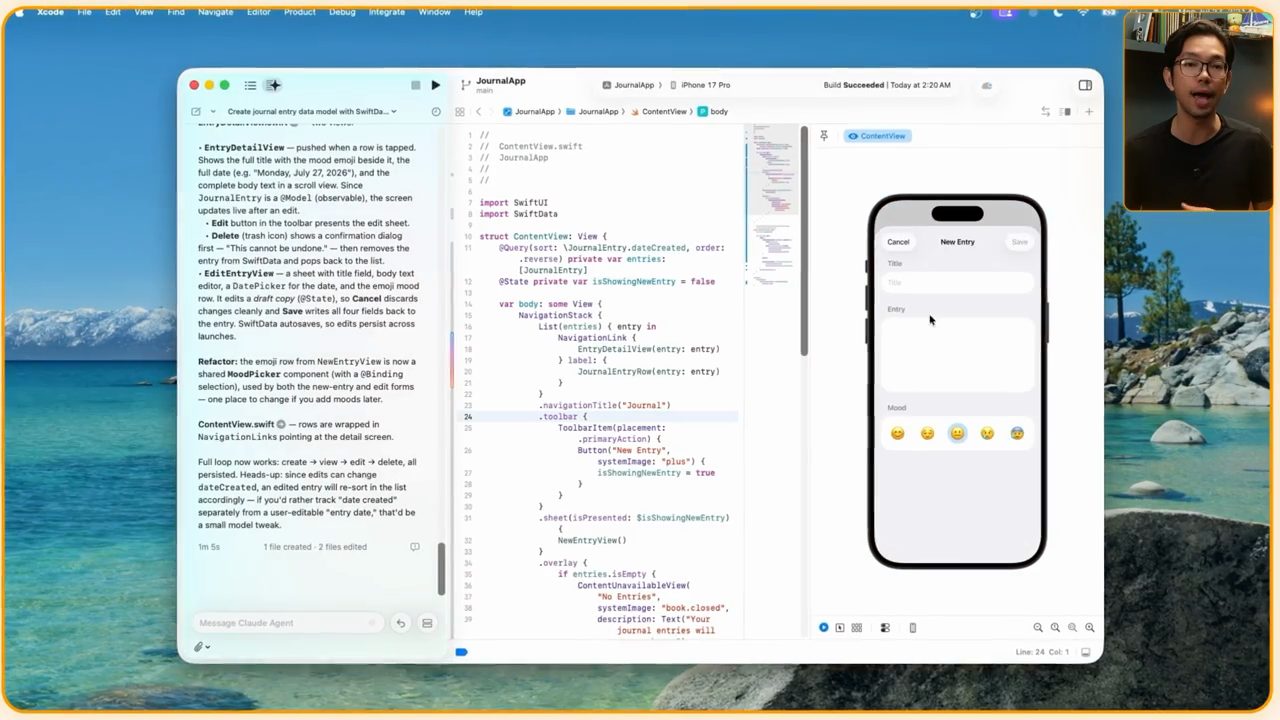Choose the JournalApp scheme
Viewport: 1280px width, 720px height.
(x=628, y=85)
